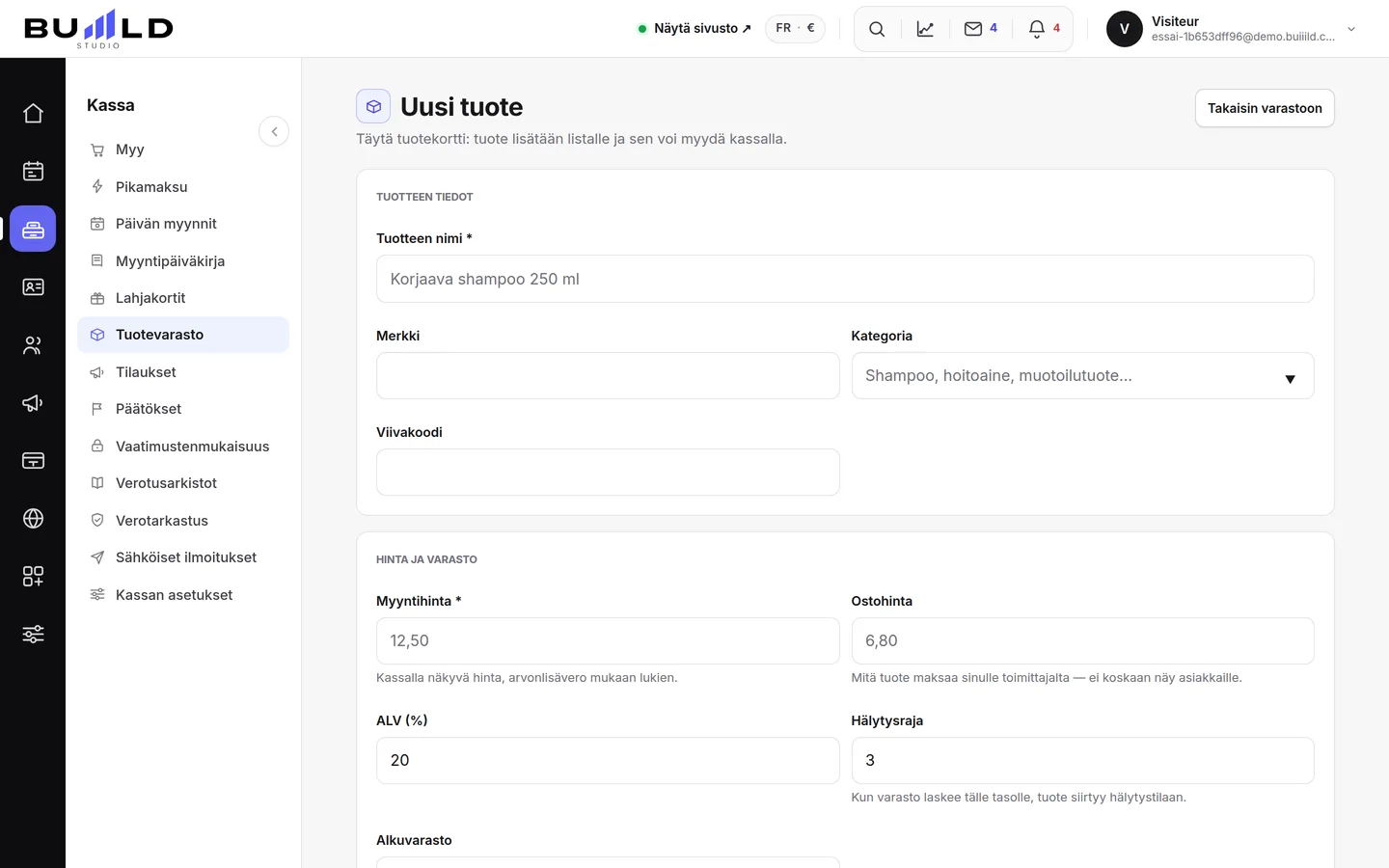Click the search magnifier icon
This screenshot has height=868, width=1389.
click(x=877, y=29)
